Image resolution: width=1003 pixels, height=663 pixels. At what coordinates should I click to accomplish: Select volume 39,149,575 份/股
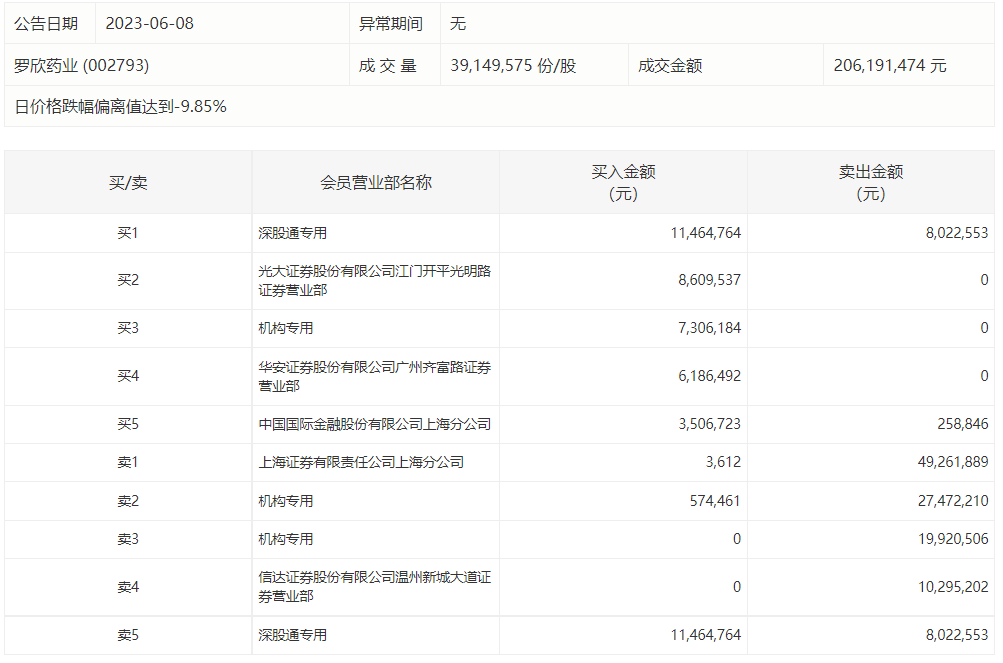click(513, 65)
